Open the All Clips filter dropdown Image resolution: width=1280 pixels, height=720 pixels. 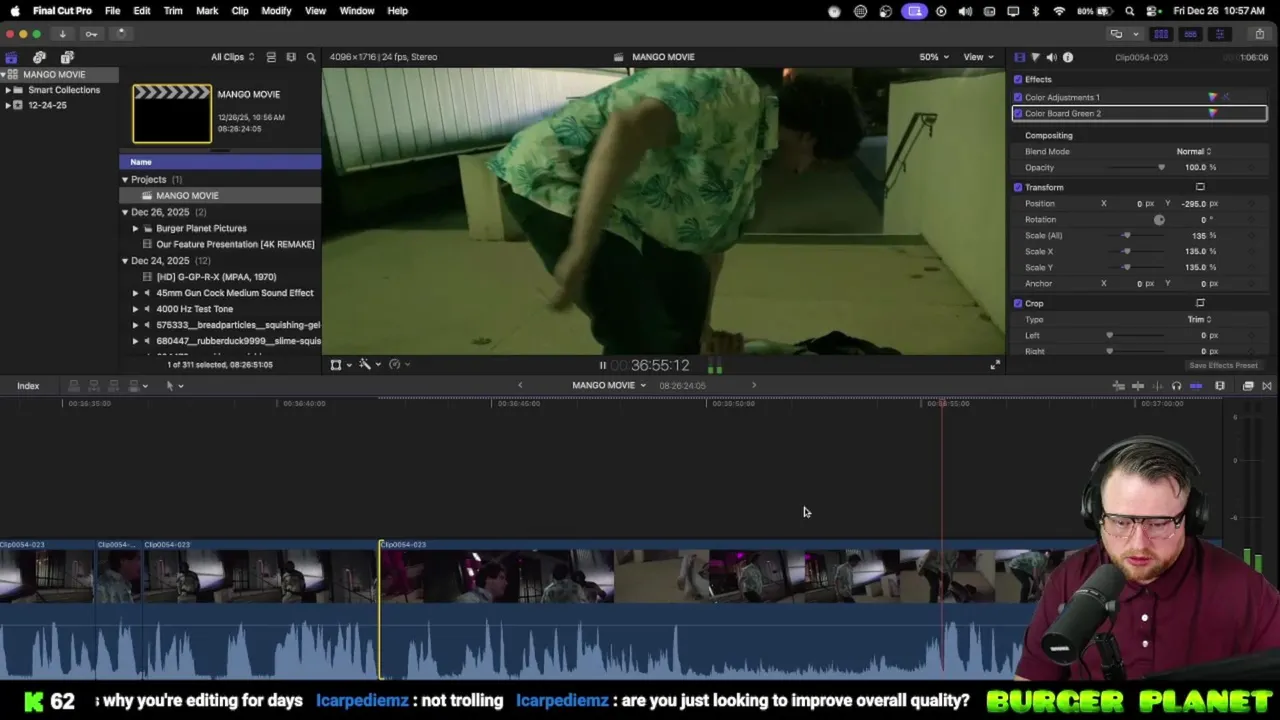coord(232,57)
